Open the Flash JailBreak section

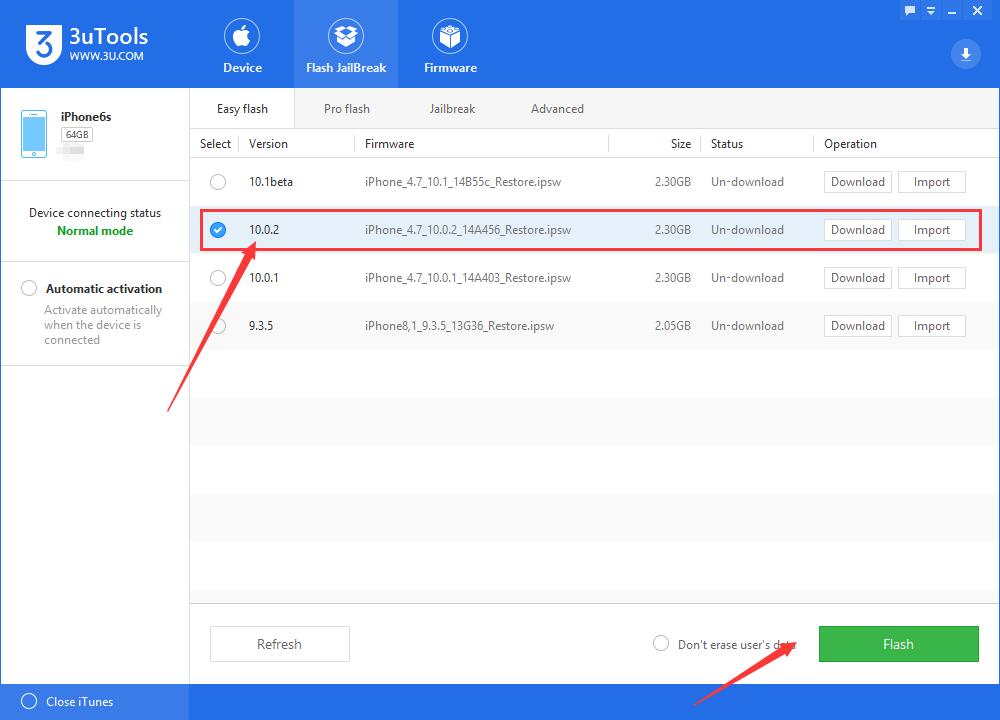pyautogui.click(x=346, y=46)
